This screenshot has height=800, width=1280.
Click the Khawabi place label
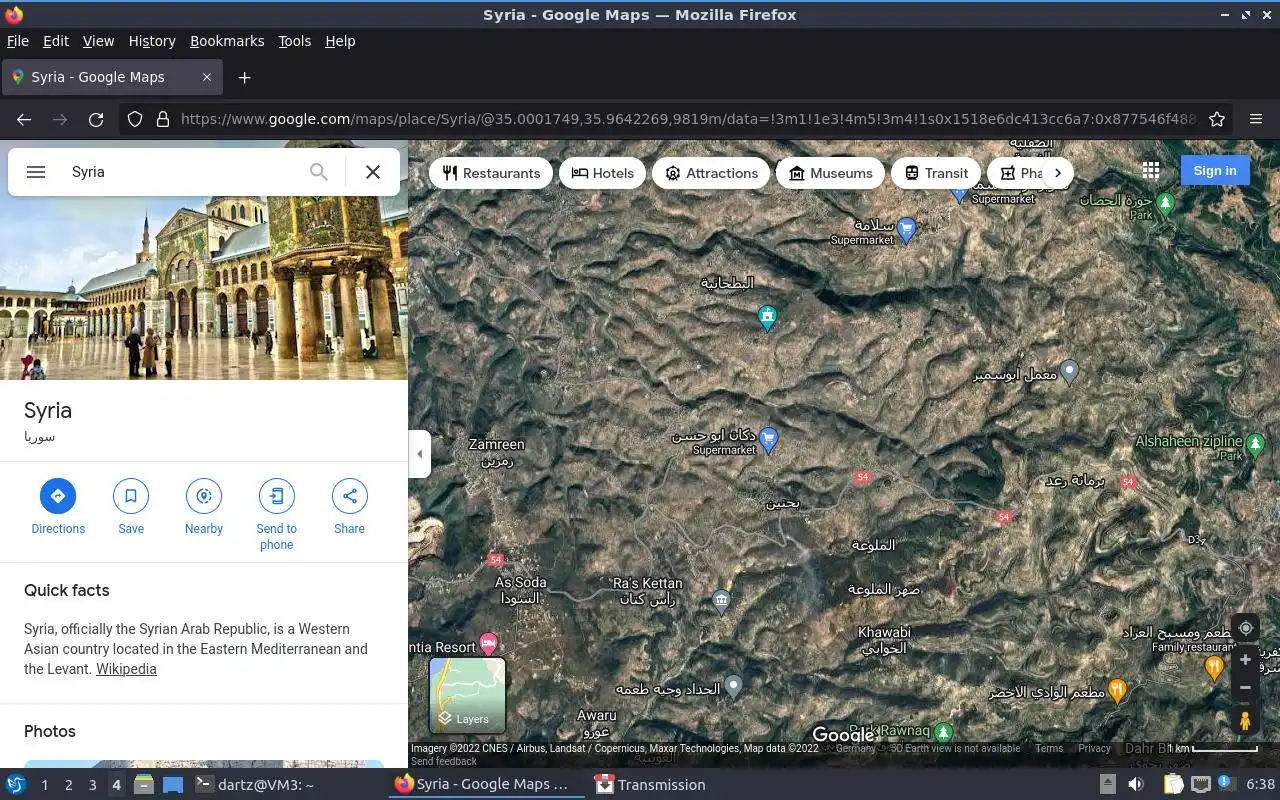point(884,640)
